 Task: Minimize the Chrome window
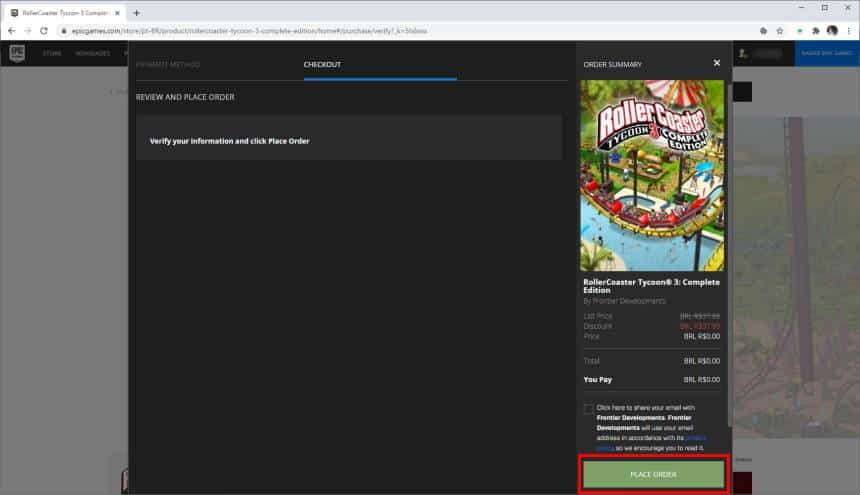pyautogui.click(x=801, y=8)
